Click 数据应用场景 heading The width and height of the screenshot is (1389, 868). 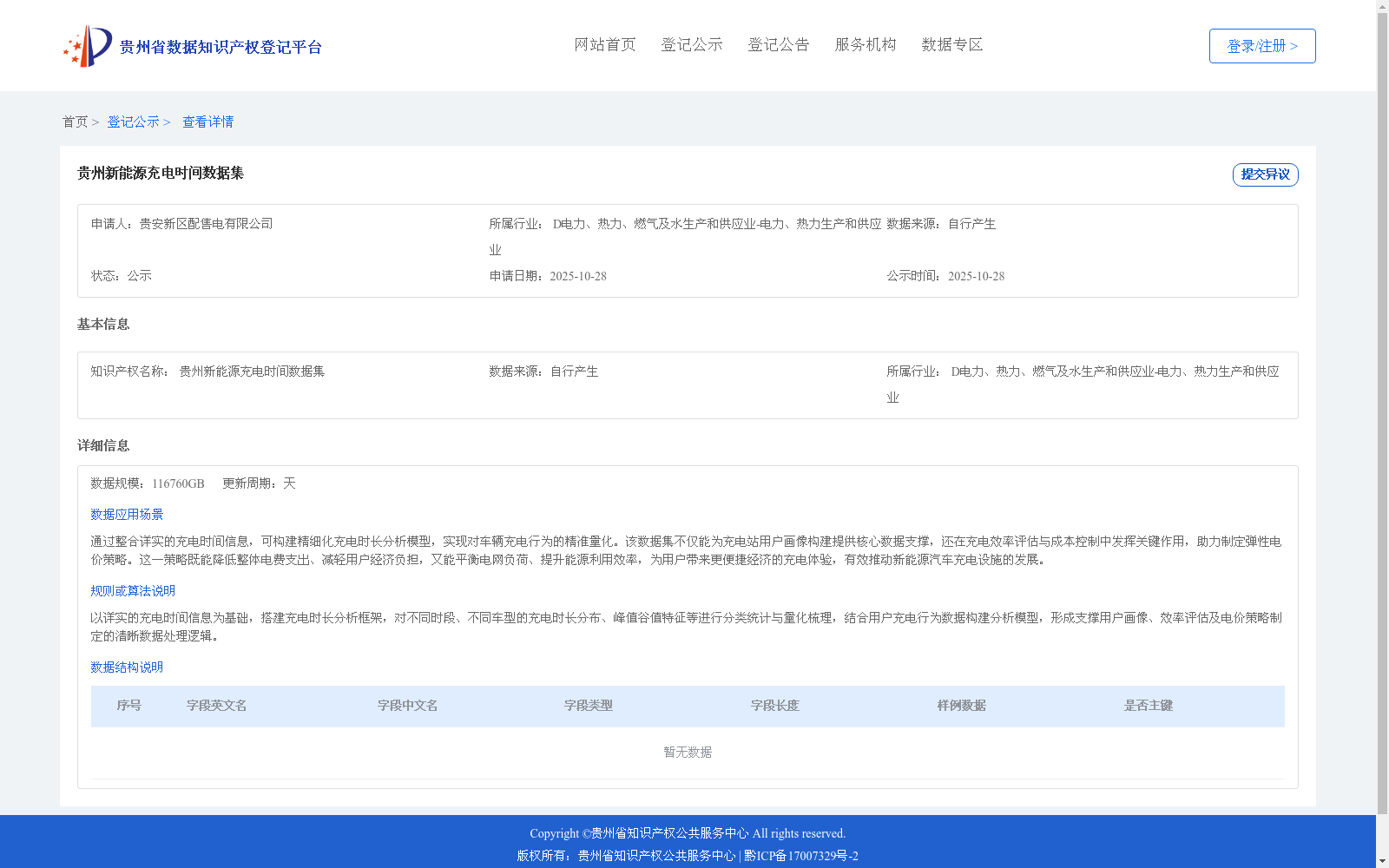pos(127,515)
